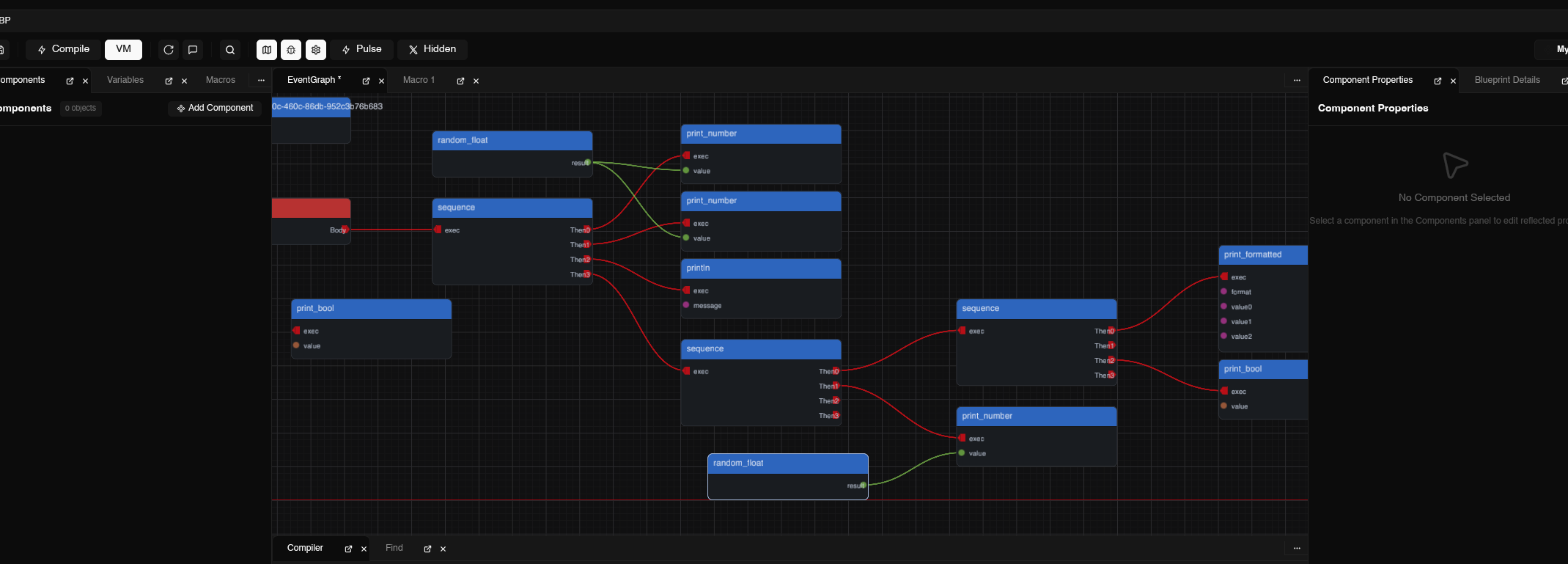
Task: Open the Compiler tab
Action: coord(305,548)
